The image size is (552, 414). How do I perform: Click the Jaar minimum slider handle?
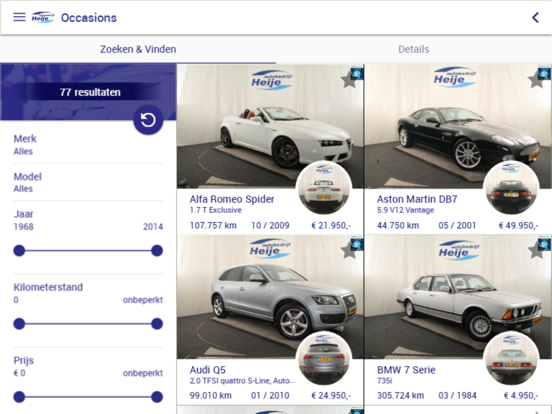click(19, 251)
